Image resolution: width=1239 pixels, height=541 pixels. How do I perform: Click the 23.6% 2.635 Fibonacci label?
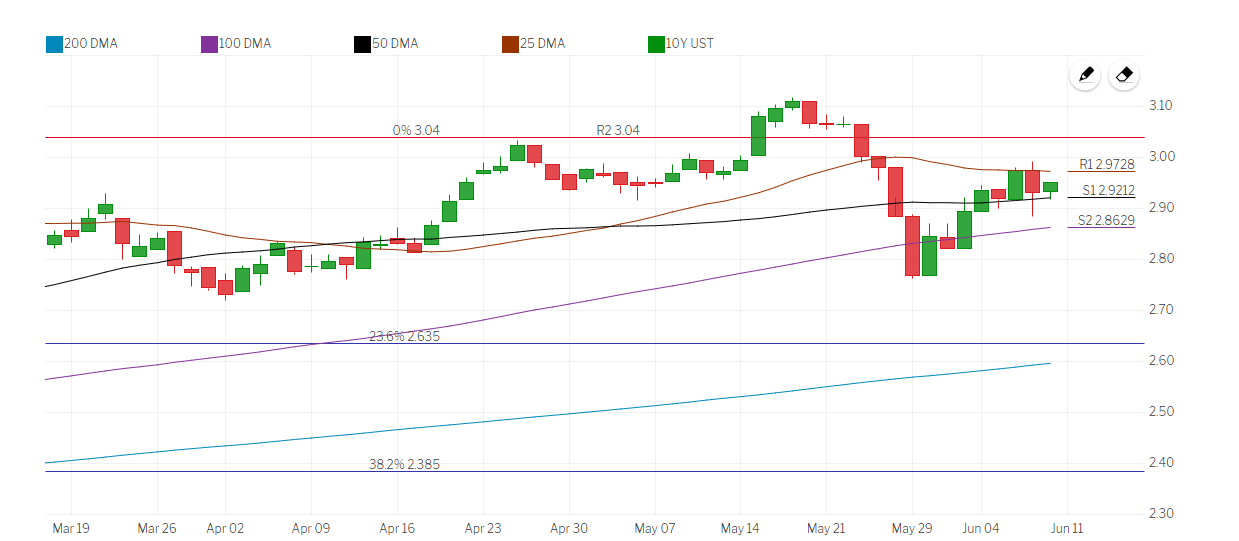pyautogui.click(x=404, y=336)
